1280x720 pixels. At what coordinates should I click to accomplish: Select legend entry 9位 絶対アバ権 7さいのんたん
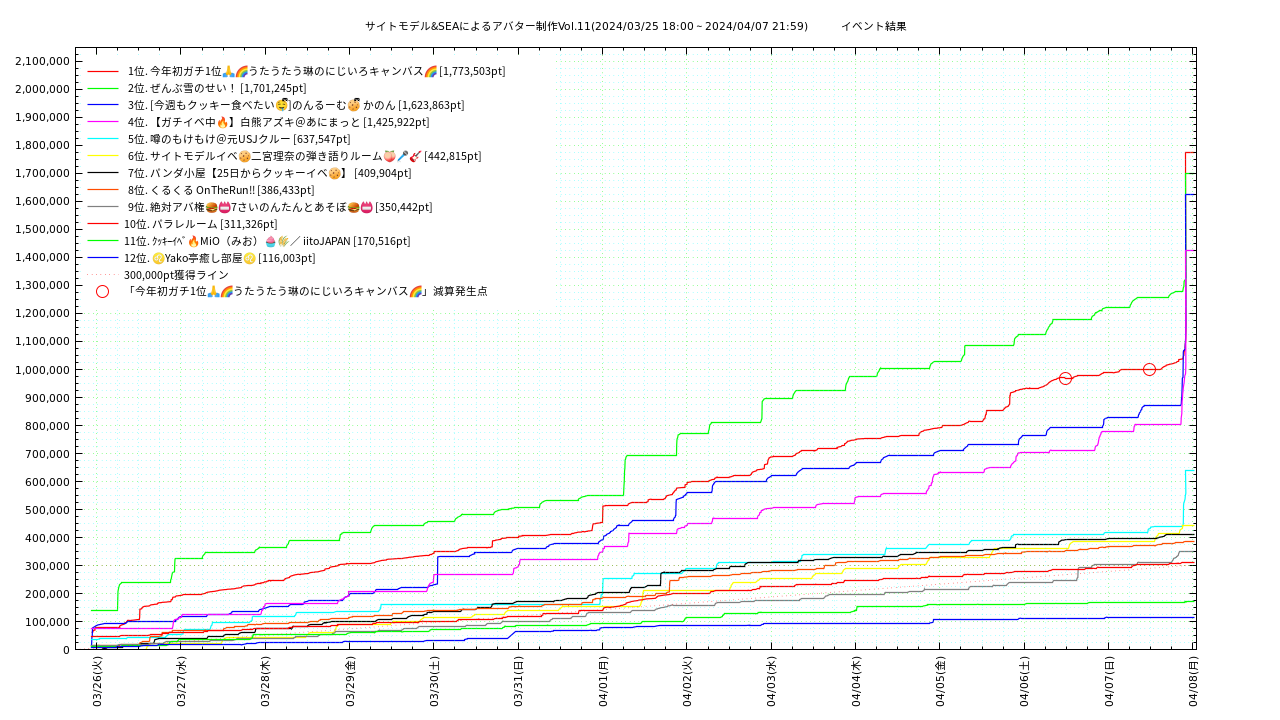280,207
